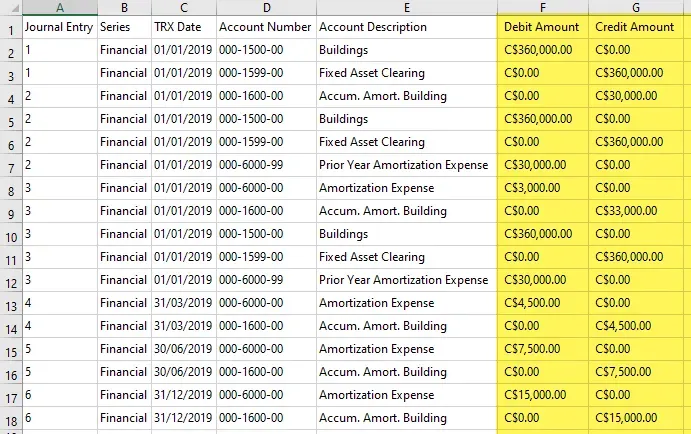Select the C$30,000.00 credit cell in row 4
This screenshot has width=691, height=434.
tap(635, 96)
